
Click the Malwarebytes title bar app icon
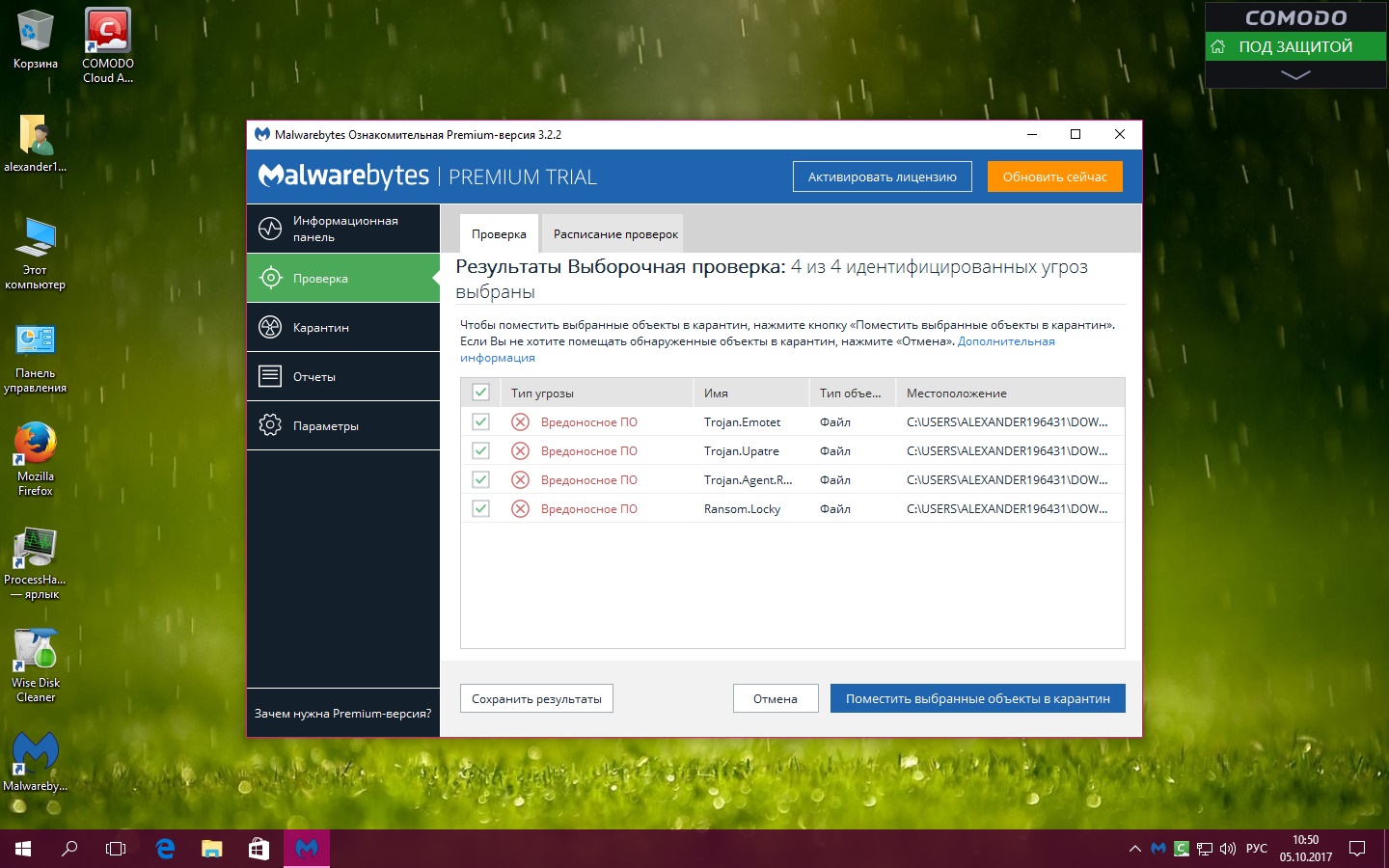pyautogui.click(x=261, y=134)
